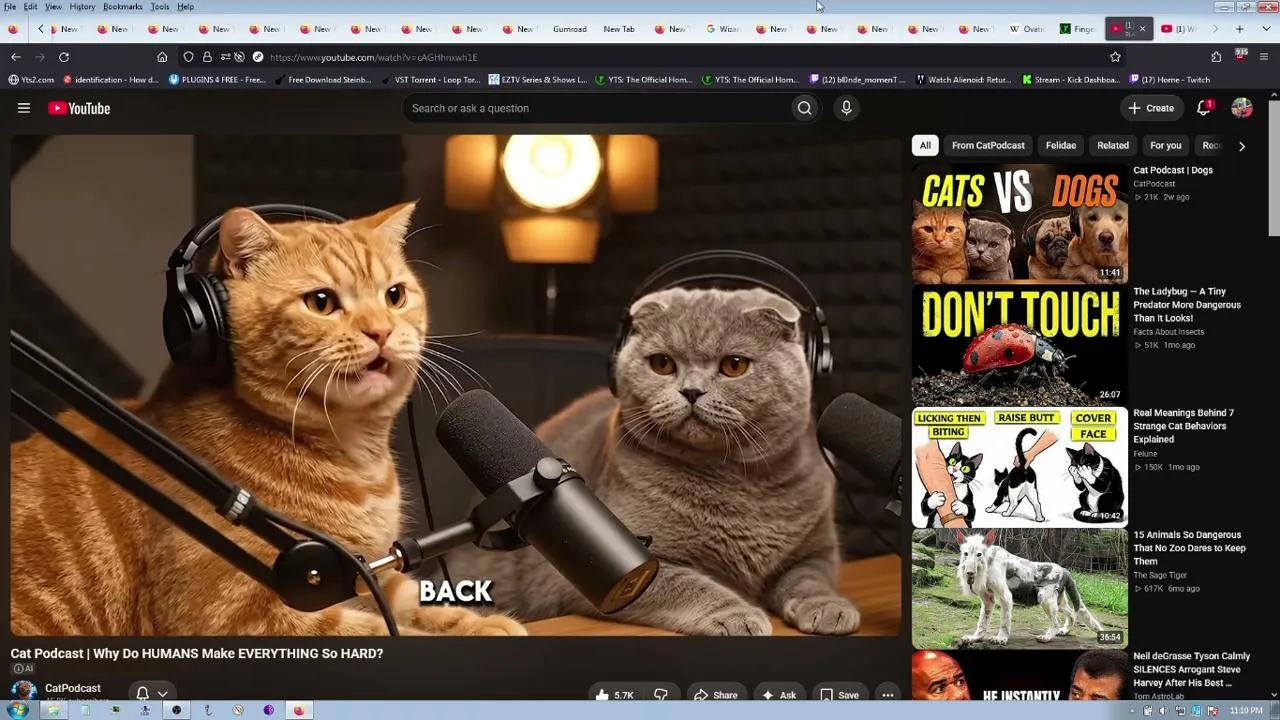The image size is (1280, 720).
Task: Open the CatPodcast channel name link
Action: click(x=73, y=688)
